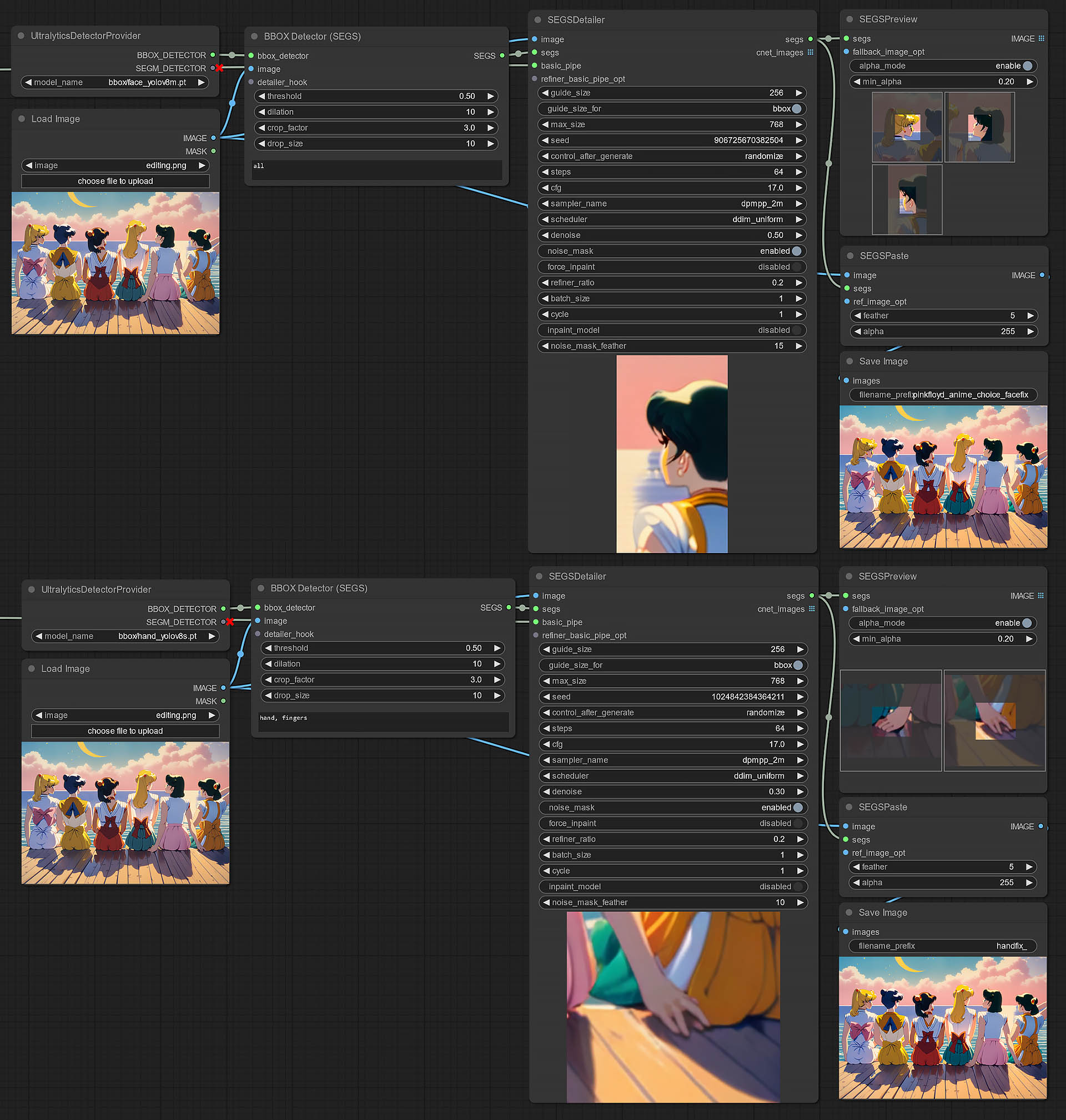Click decrease arrow on seed 1024842384364211
Screen dimensions: 1066x1120
[547, 697]
